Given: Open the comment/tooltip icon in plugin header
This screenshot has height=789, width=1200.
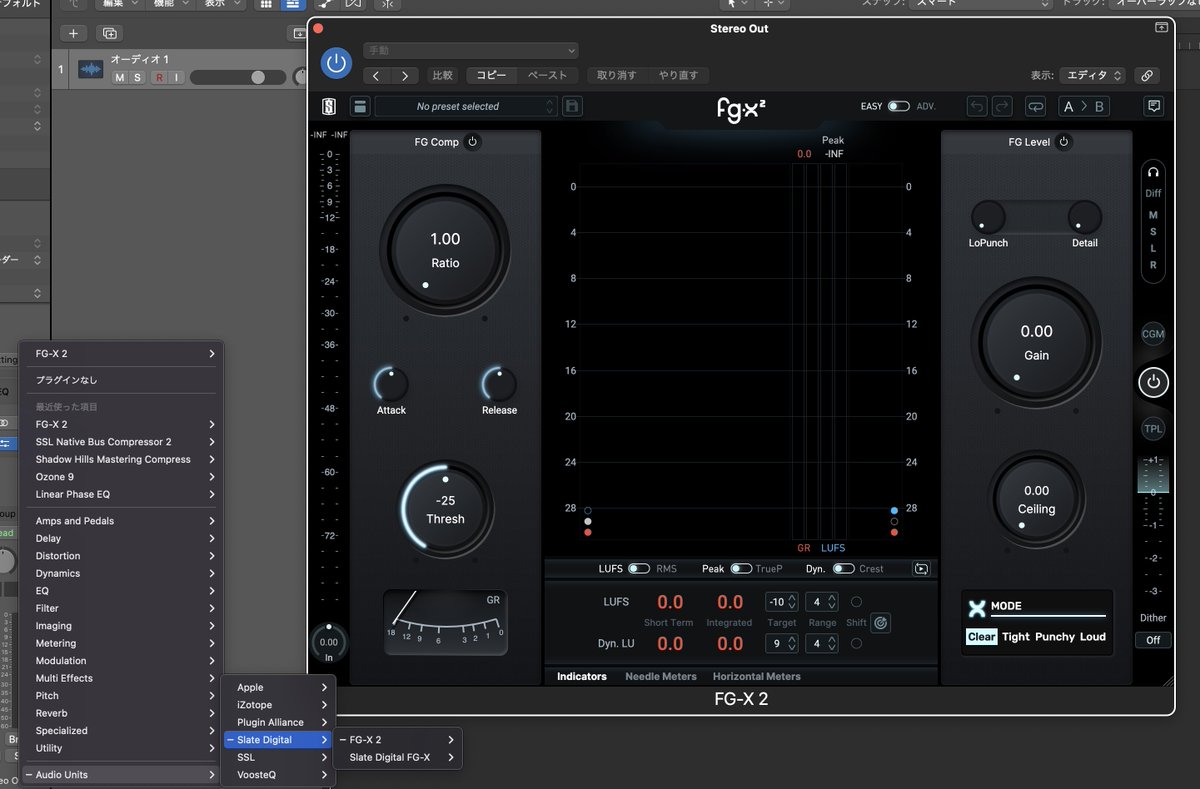Looking at the screenshot, I should click(1154, 106).
